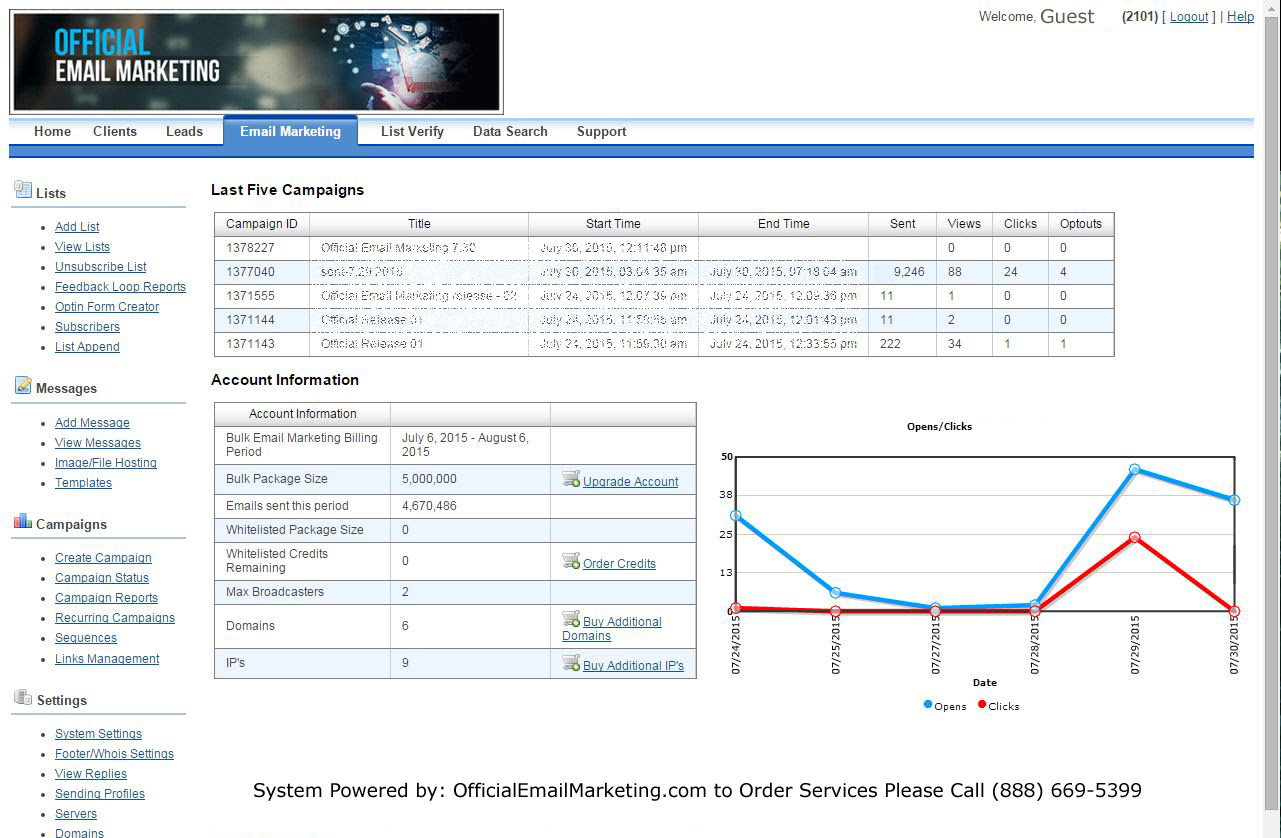
Task: Open the Unsubscribe List link
Action: (100, 267)
